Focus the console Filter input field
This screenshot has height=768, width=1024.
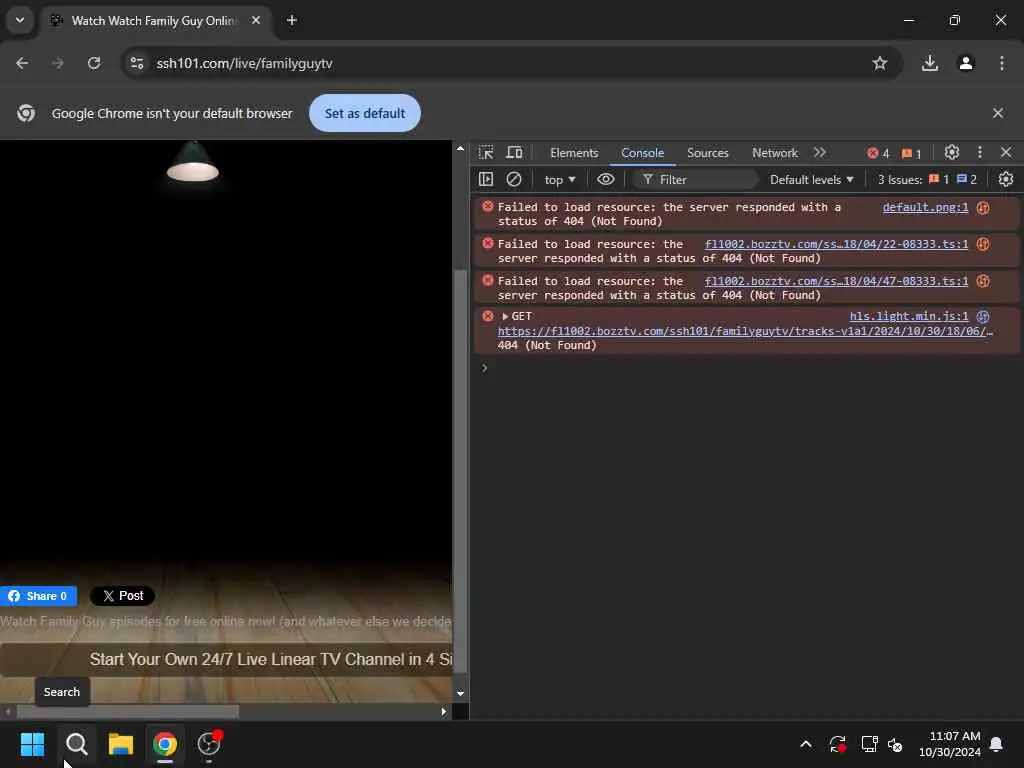pos(696,180)
